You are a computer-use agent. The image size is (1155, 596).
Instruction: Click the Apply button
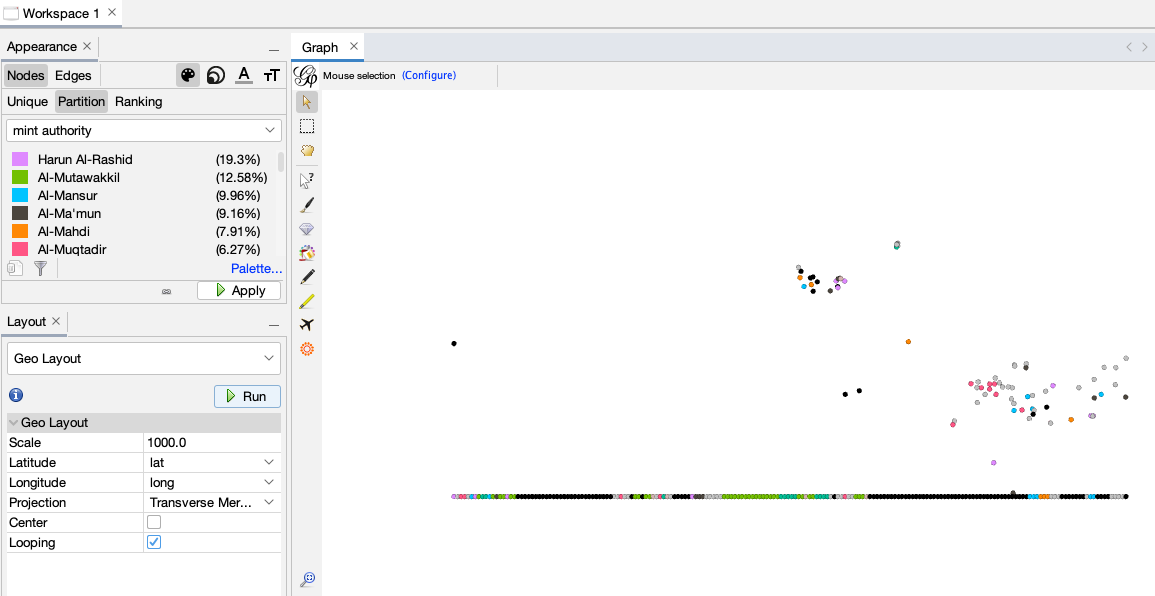pyautogui.click(x=239, y=290)
